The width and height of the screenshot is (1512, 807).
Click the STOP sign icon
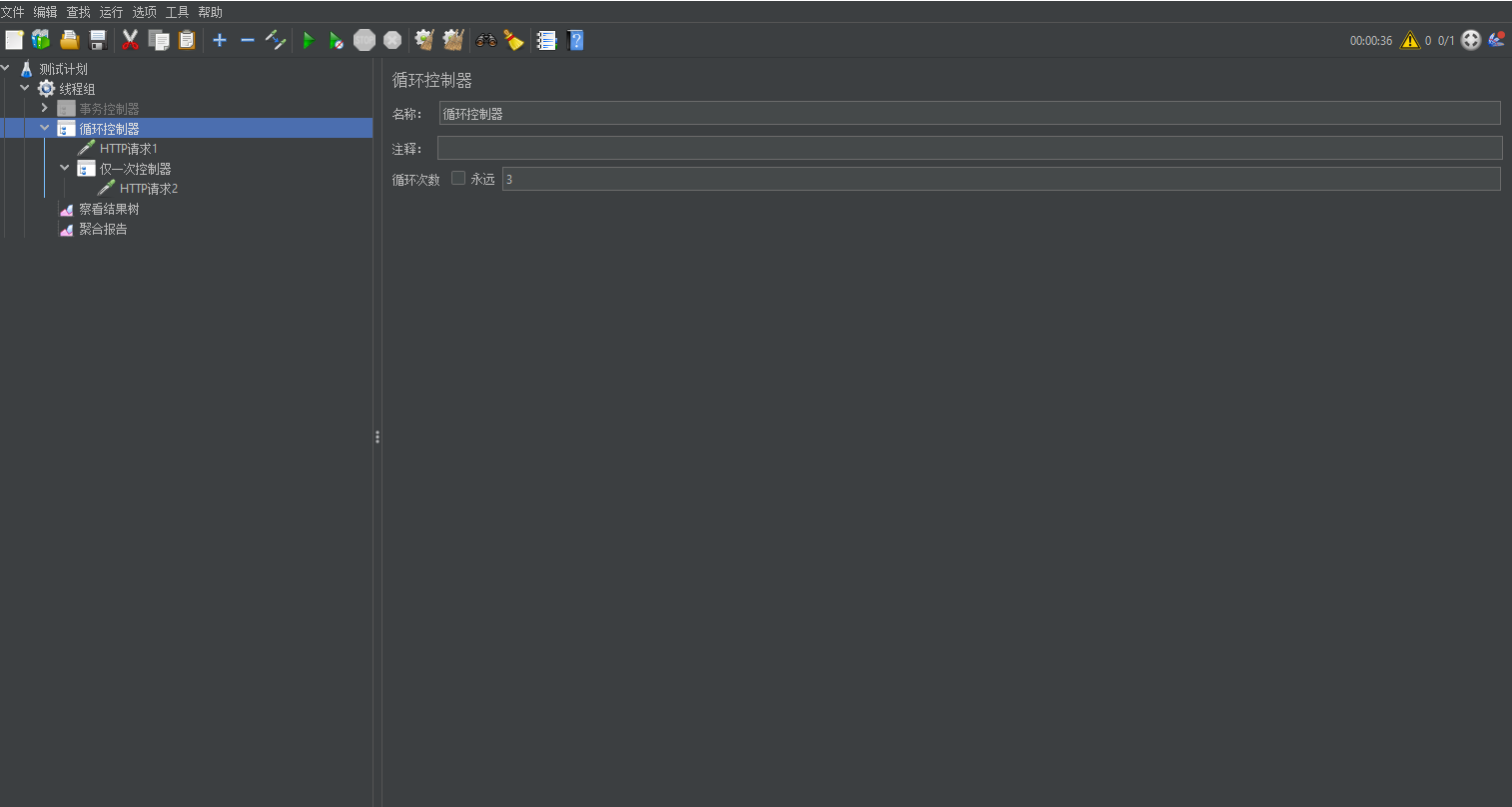pos(365,40)
